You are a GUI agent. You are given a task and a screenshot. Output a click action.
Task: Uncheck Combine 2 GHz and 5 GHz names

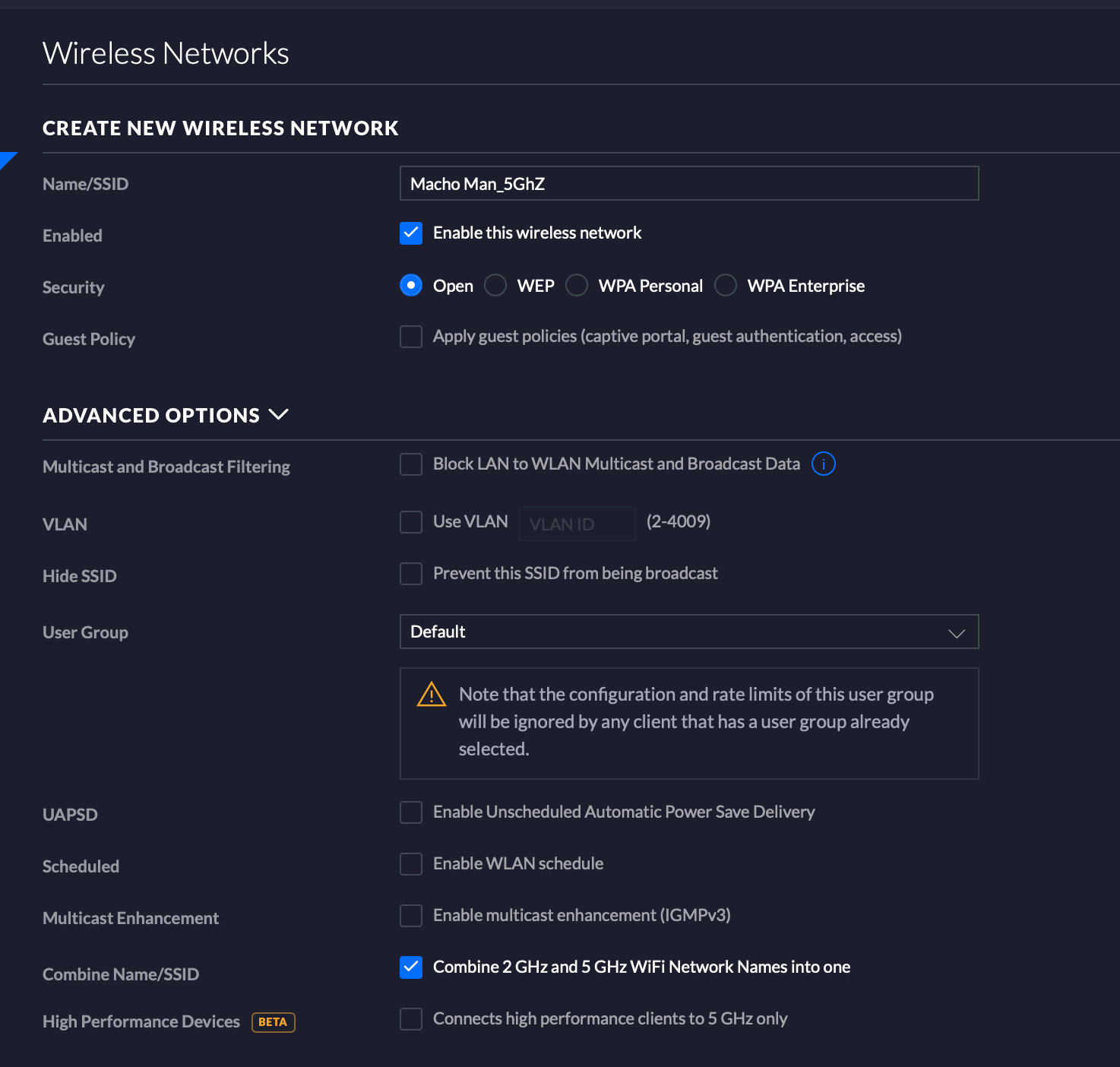(x=411, y=967)
